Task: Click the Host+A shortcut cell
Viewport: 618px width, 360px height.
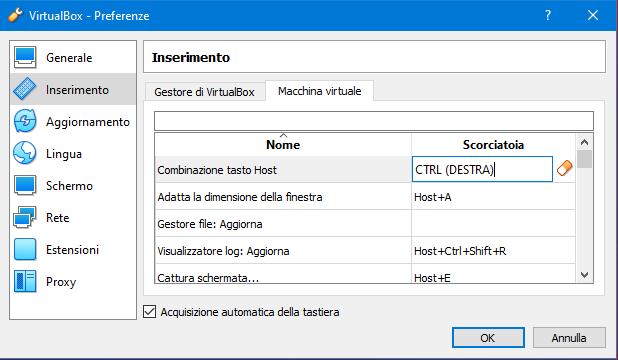Action: 493,197
